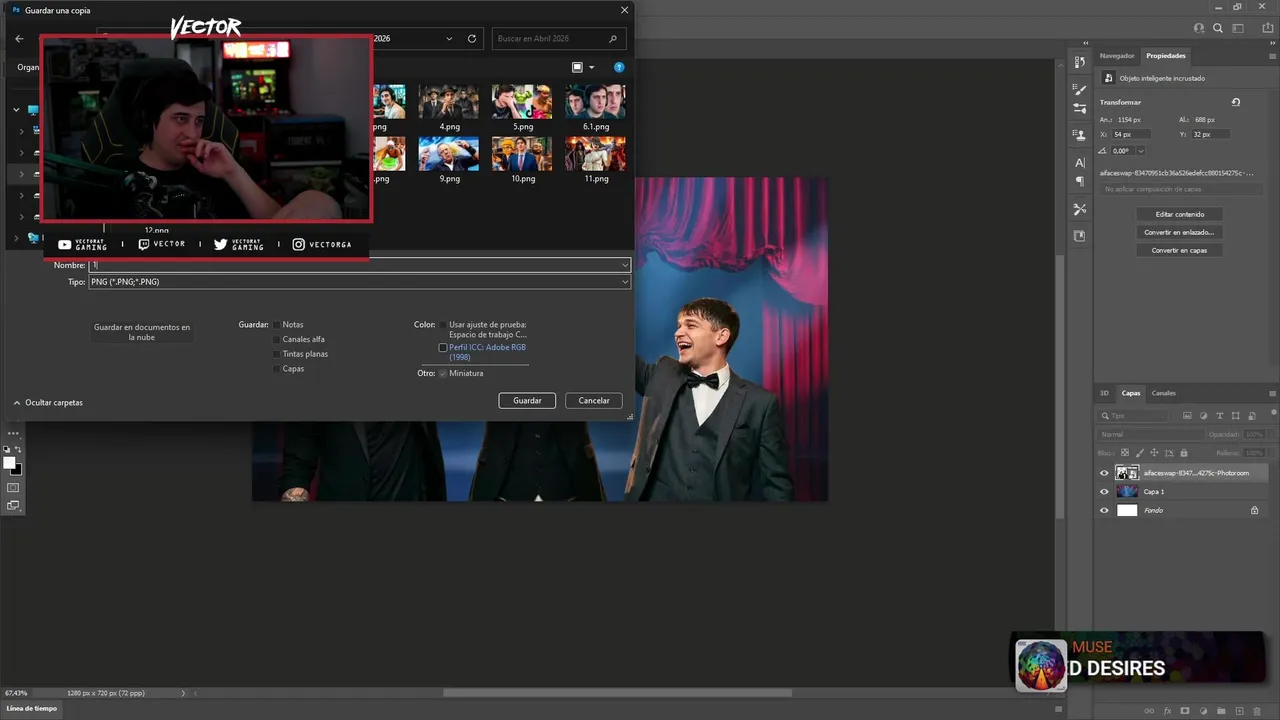The height and width of the screenshot is (720, 1280).
Task: Expand the address path dropdown arrow
Action: click(450, 39)
